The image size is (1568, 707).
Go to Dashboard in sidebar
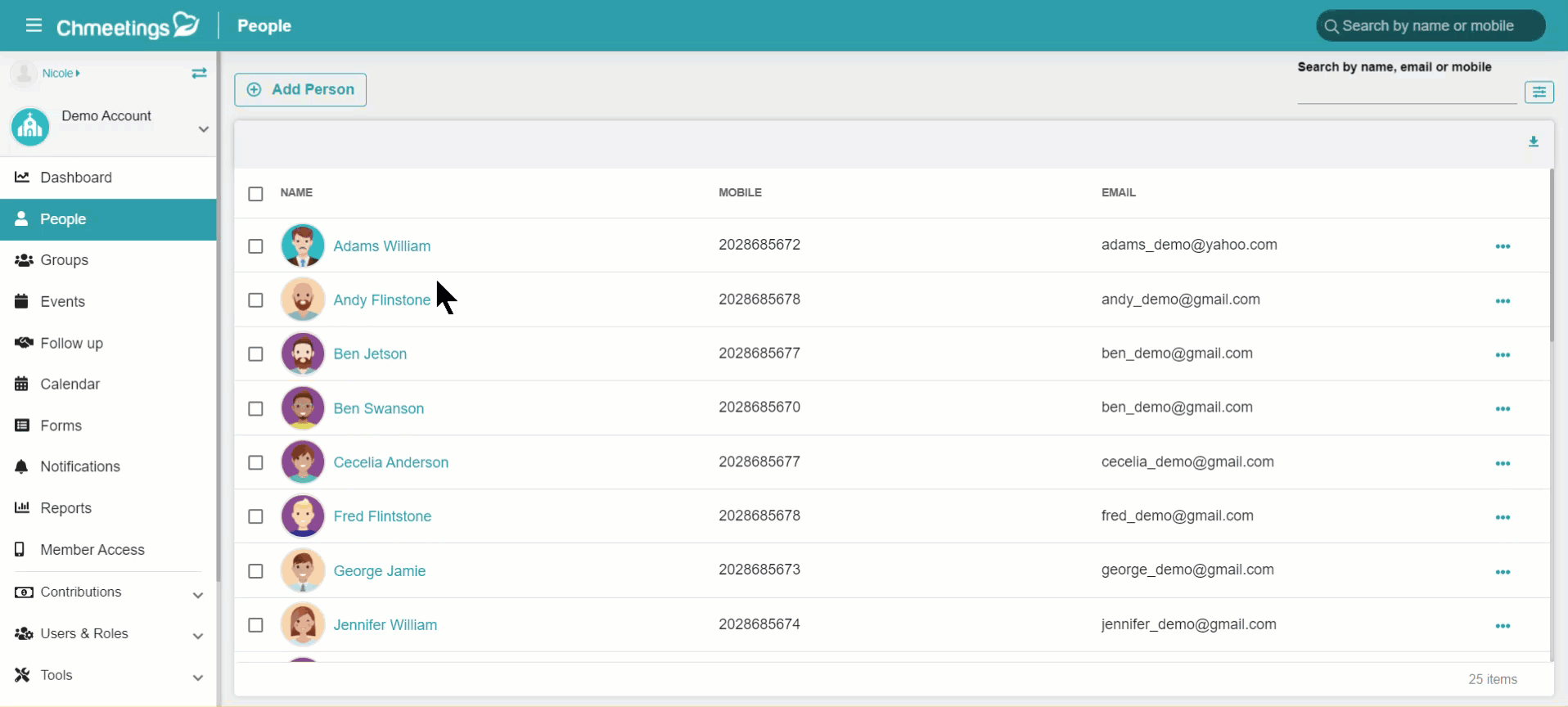tap(108, 178)
